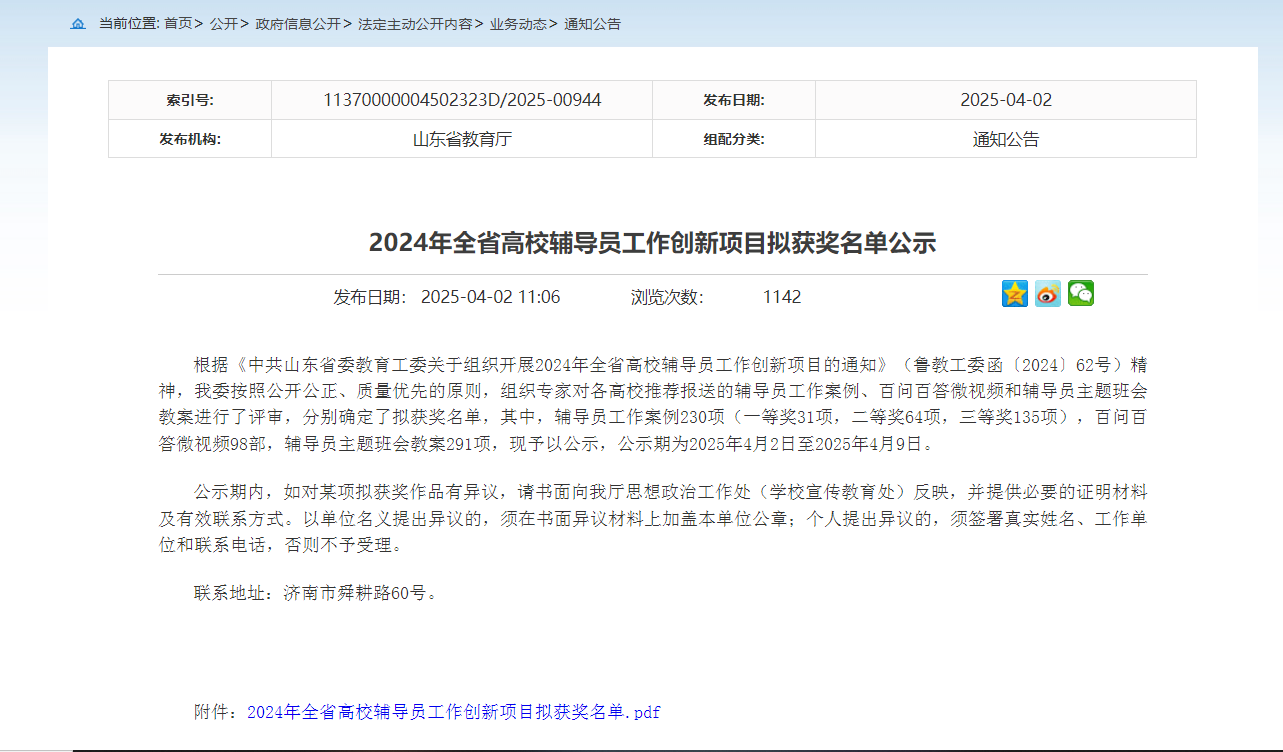Image resolution: width=1283 pixels, height=752 pixels.
Task: Share the notice to QQ Zone (star icon)
Action: pyautogui.click(x=1015, y=294)
